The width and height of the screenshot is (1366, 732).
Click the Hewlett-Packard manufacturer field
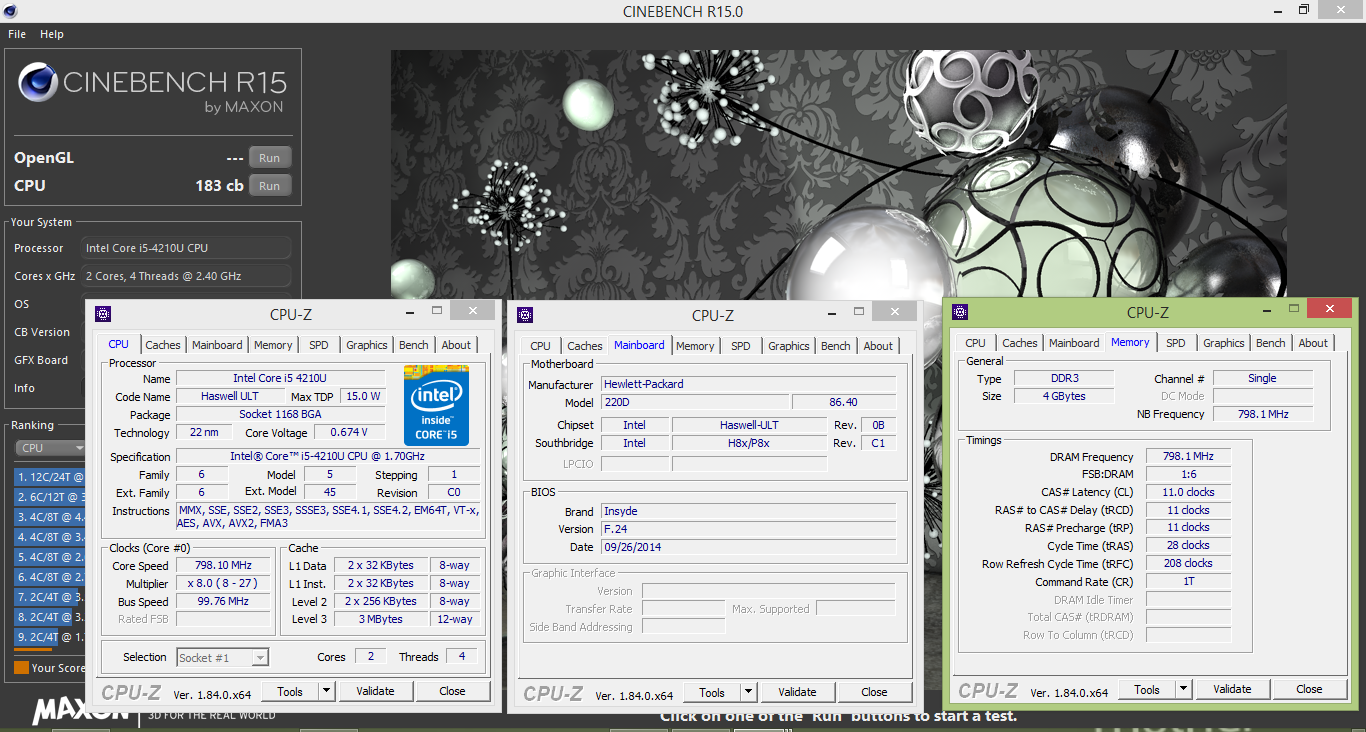tap(749, 384)
